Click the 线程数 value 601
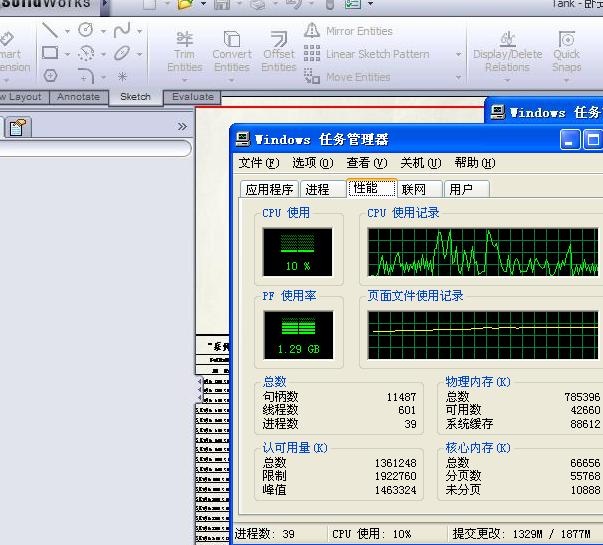The image size is (603, 545). coord(407,410)
